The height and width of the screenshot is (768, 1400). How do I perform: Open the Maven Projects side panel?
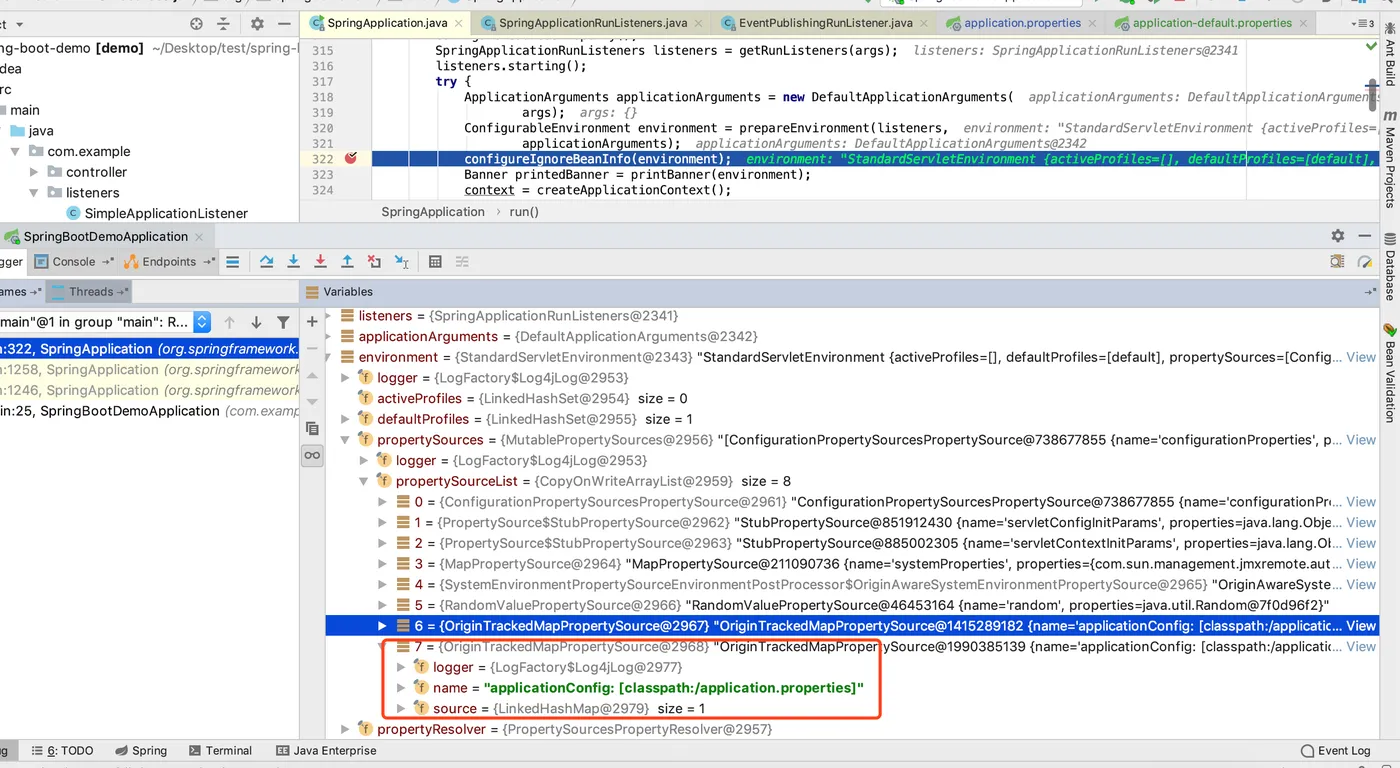coord(1389,160)
